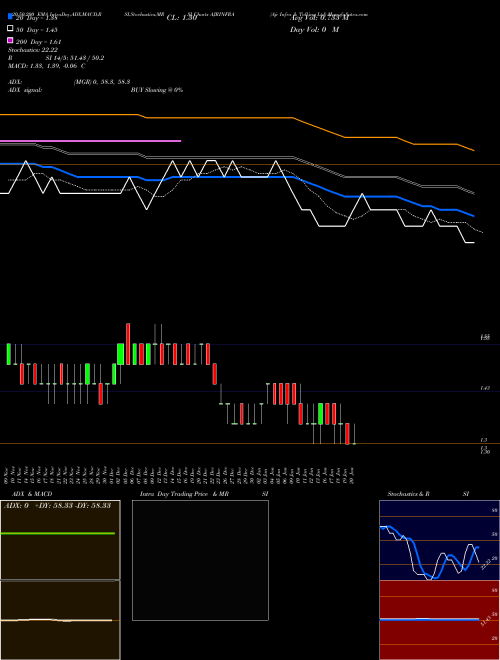Click the 'Stochastics: 22.22' reading
500x660 pixels.
point(33,50)
